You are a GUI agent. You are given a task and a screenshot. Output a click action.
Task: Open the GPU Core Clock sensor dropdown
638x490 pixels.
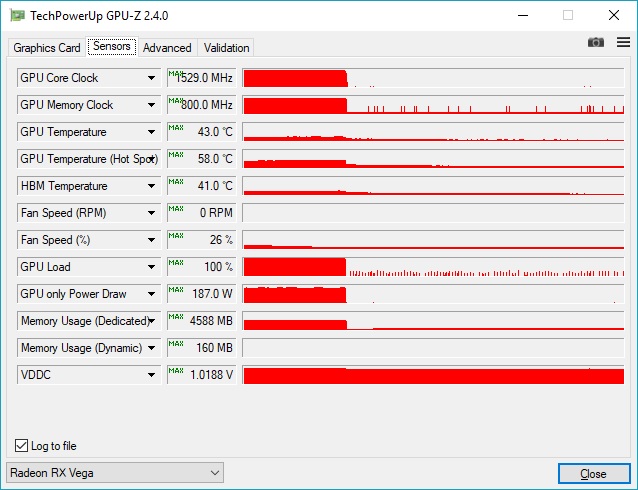[151, 78]
